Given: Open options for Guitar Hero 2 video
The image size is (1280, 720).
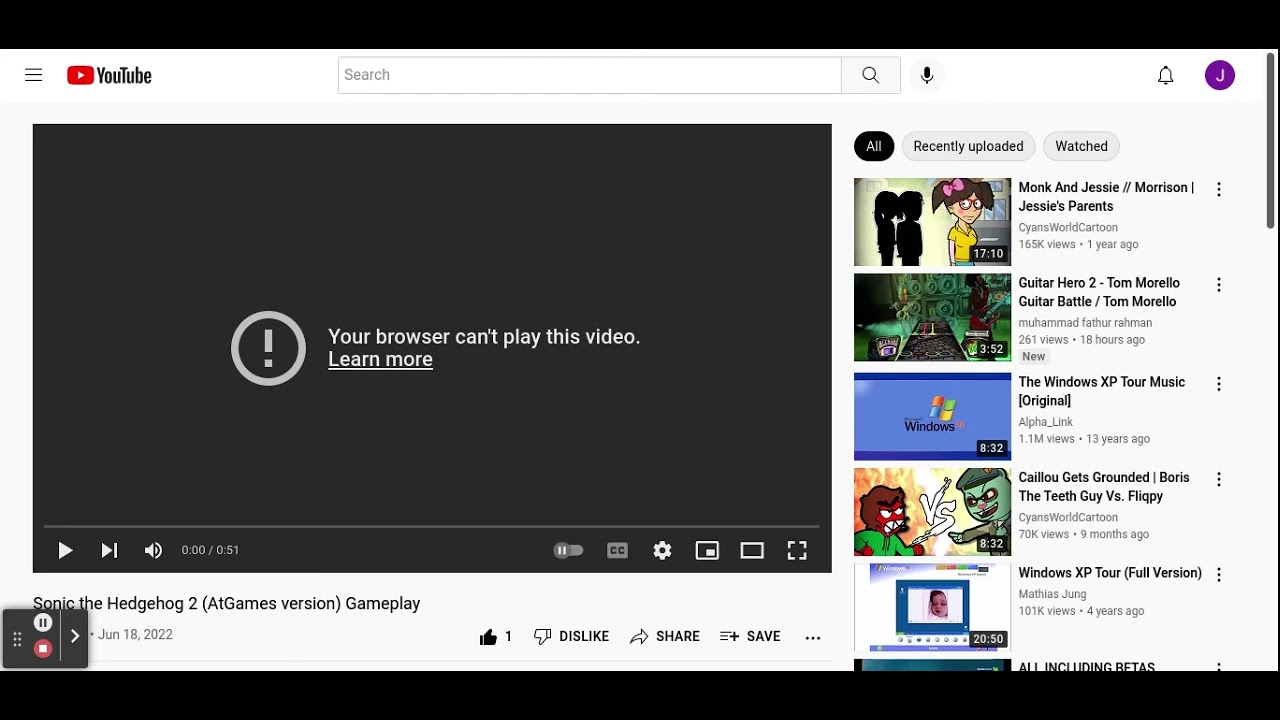Looking at the screenshot, I should [x=1218, y=285].
